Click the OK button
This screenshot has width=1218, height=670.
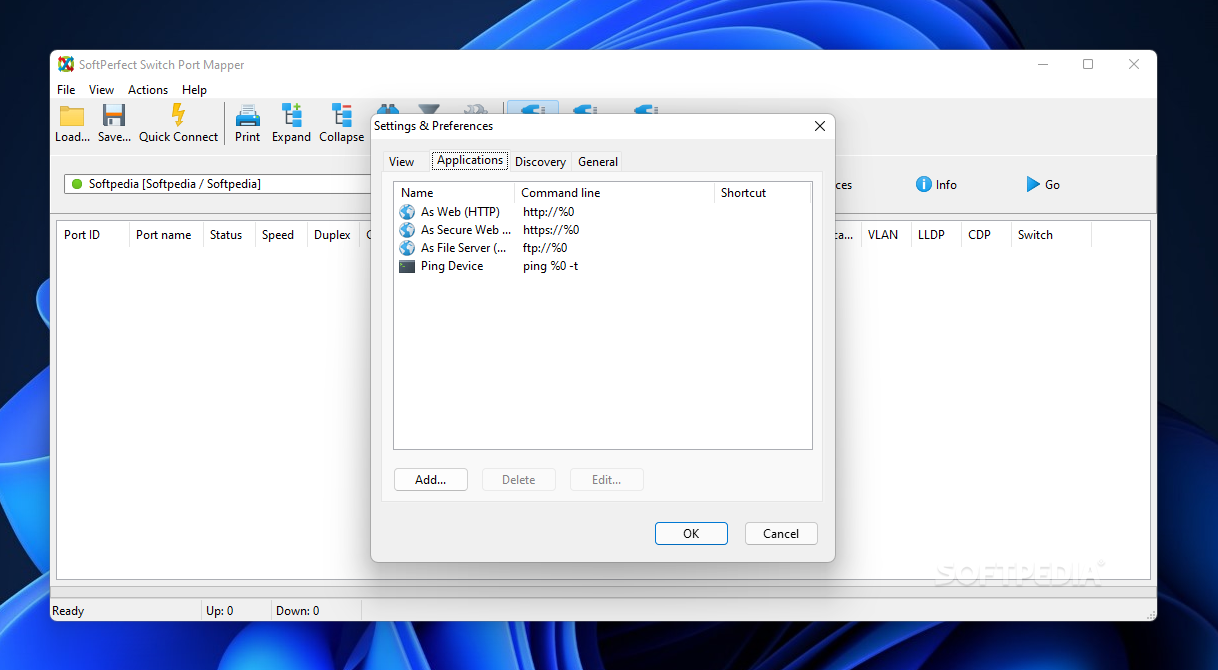pyautogui.click(x=691, y=533)
